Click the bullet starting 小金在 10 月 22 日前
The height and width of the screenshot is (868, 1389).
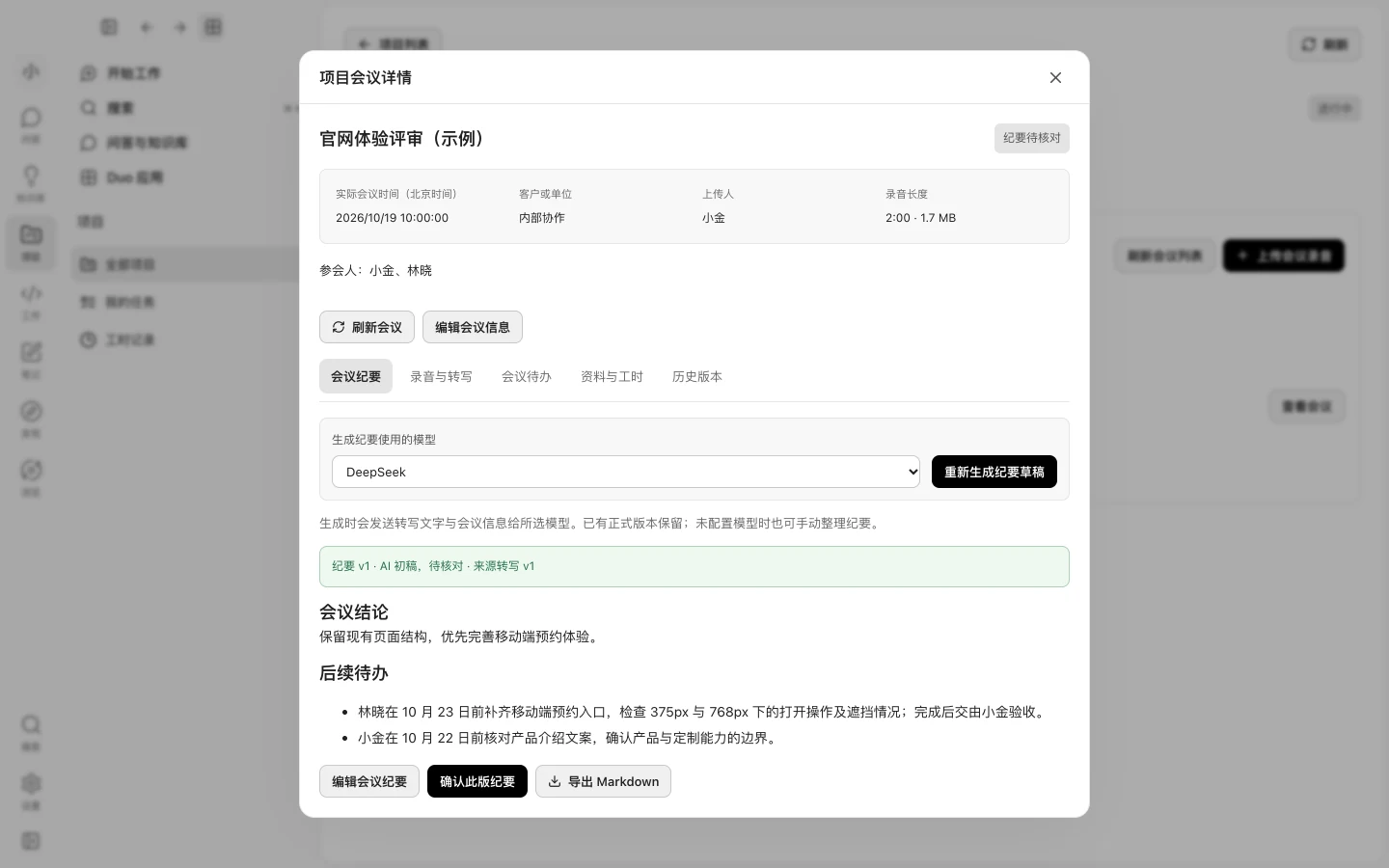tap(569, 738)
